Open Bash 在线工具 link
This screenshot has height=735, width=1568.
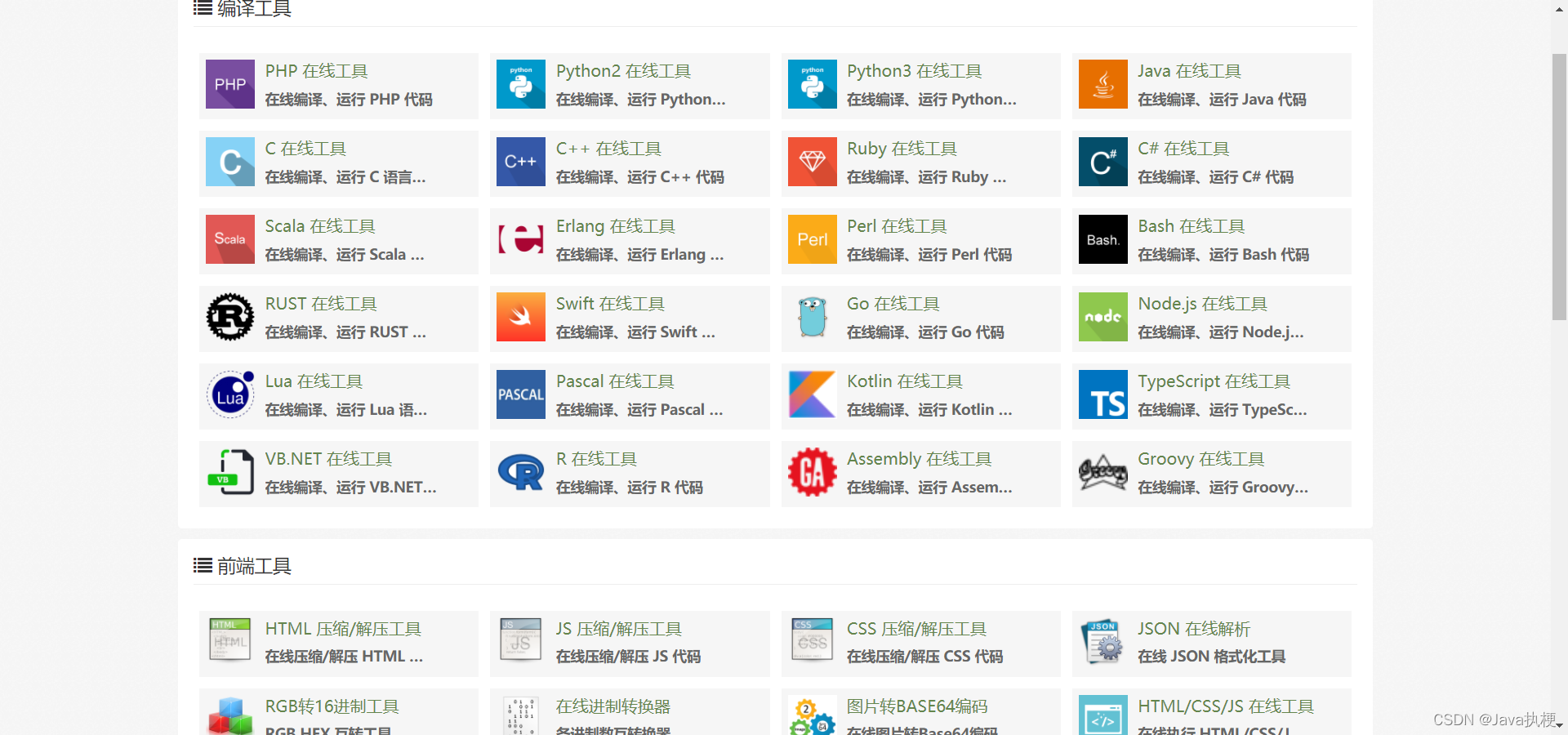1192,226
